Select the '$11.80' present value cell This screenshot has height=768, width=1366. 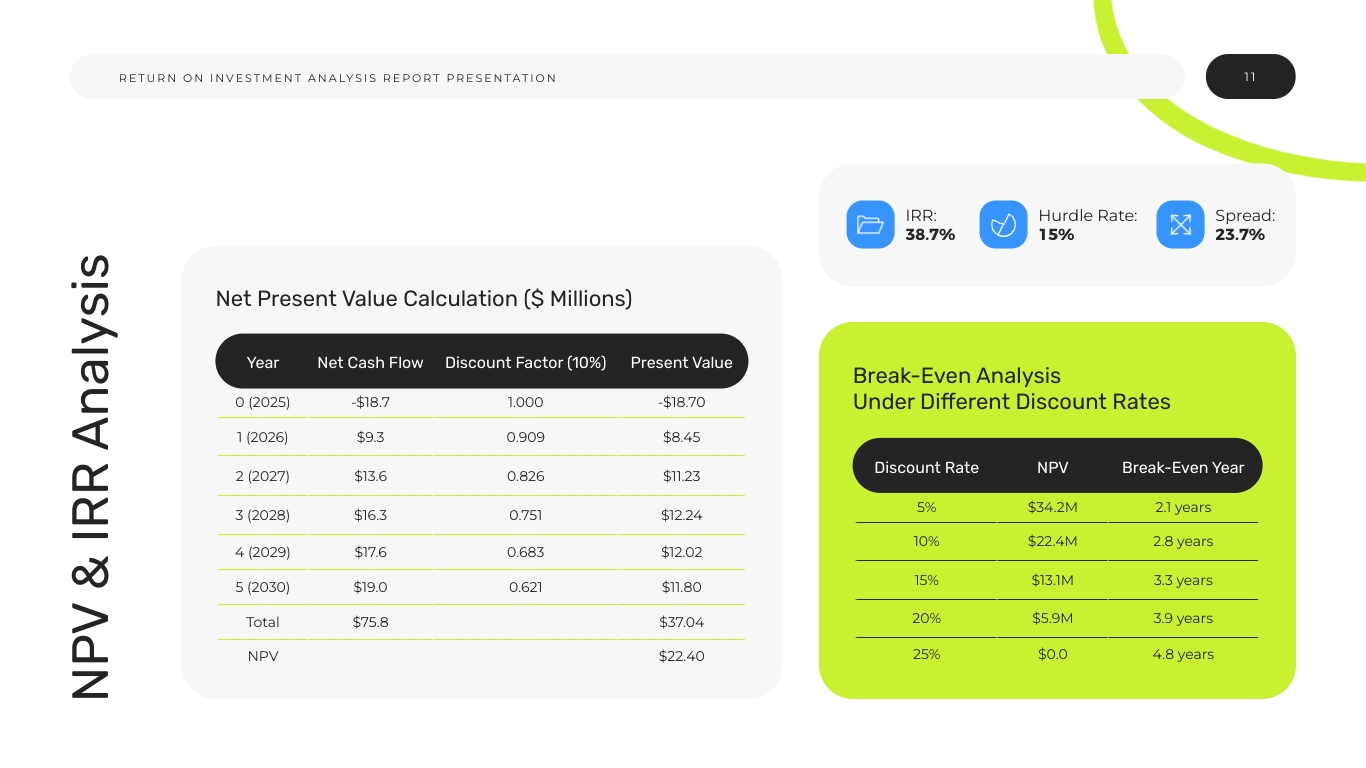[x=682, y=587]
